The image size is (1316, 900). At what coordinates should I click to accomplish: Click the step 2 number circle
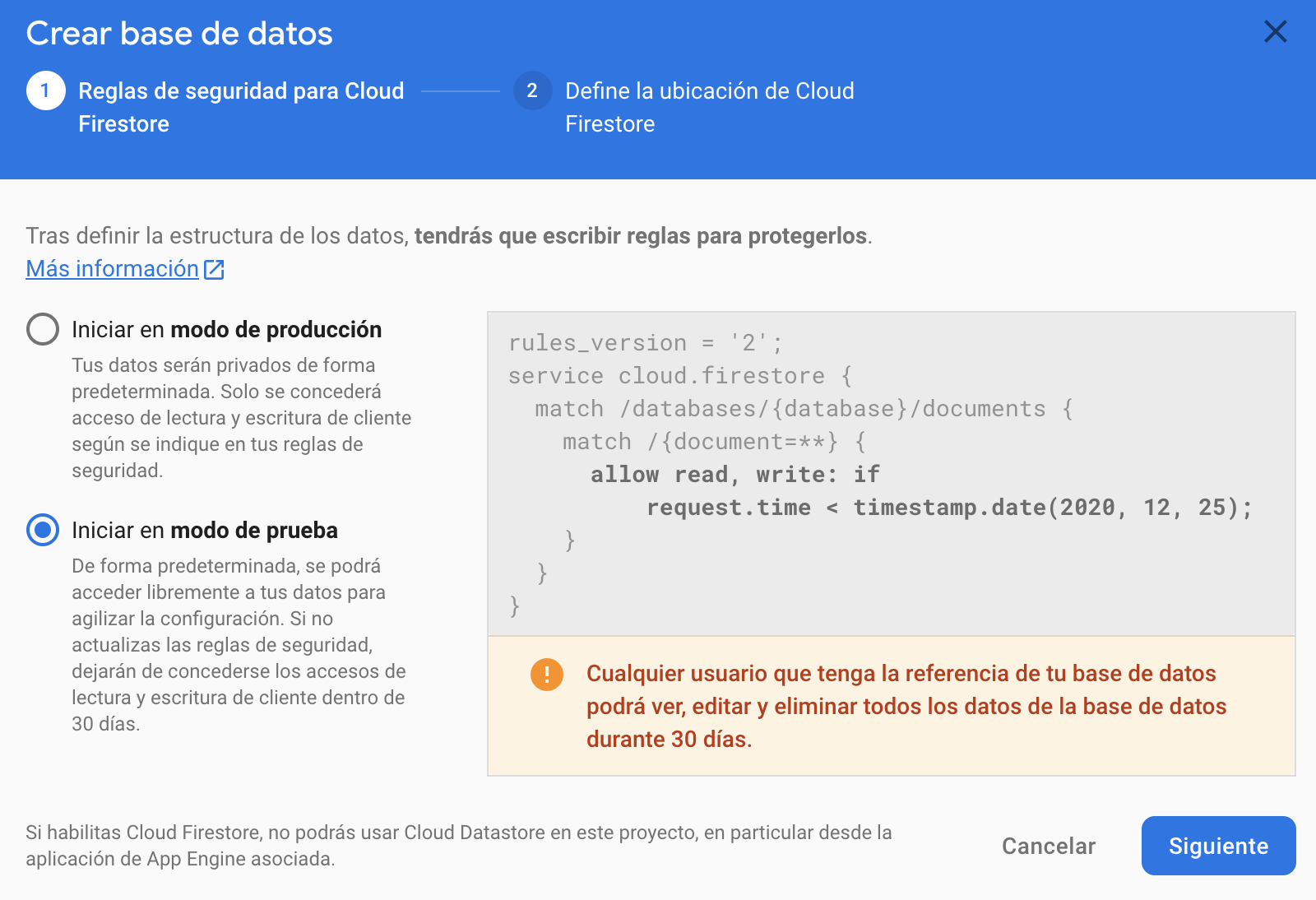[x=532, y=90]
